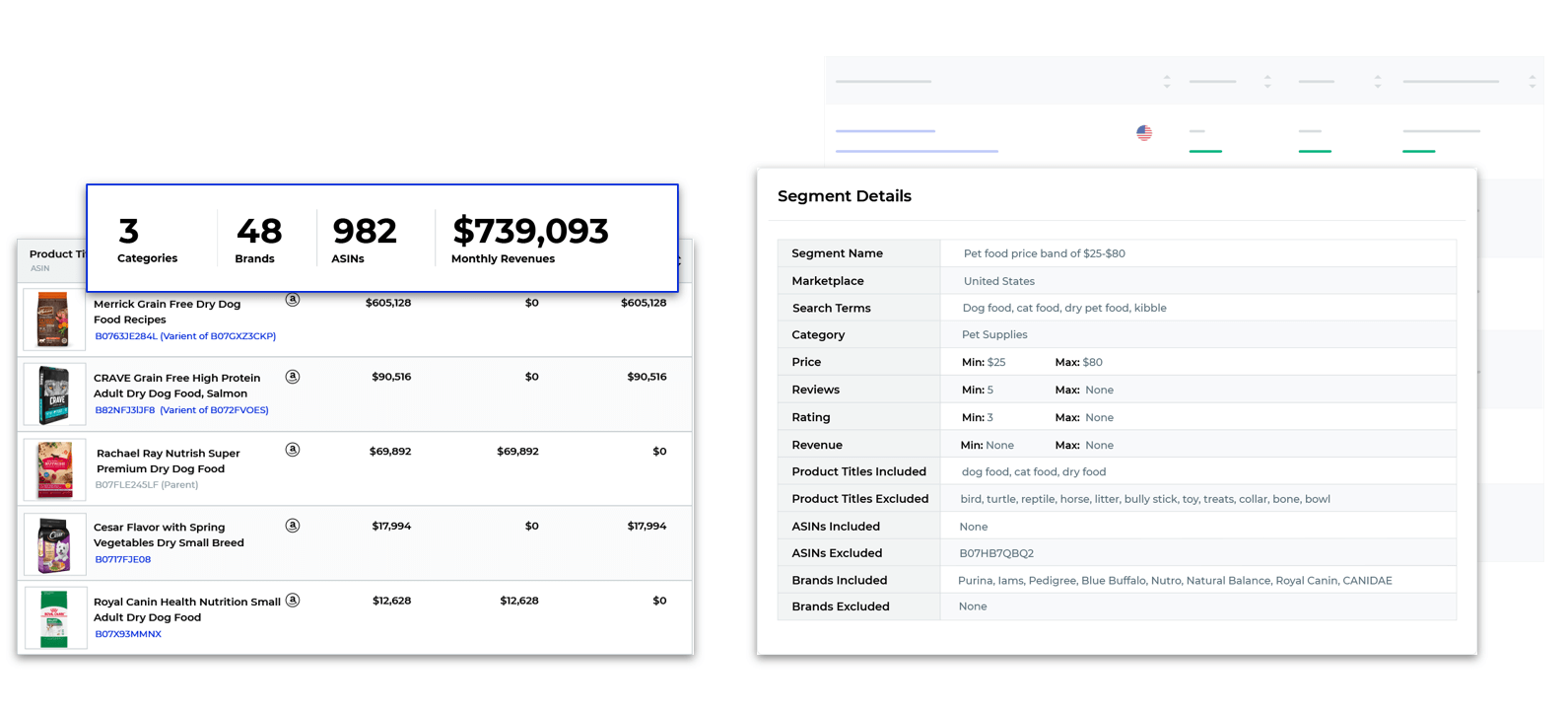This screenshot has width=1568, height=712.
Task: Open Royal Canin product thumbnail
Action: point(54,619)
